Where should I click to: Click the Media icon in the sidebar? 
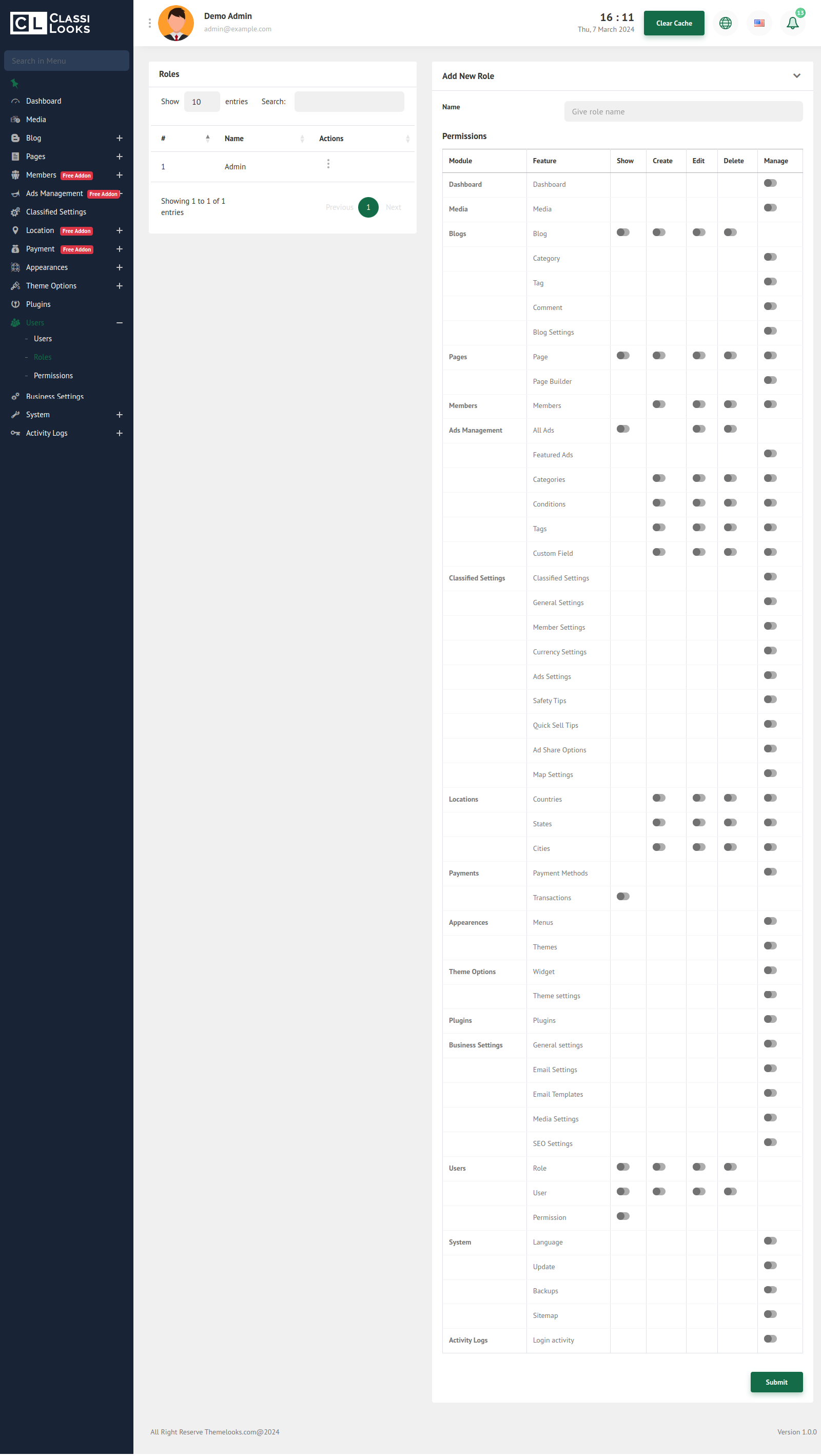15,119
